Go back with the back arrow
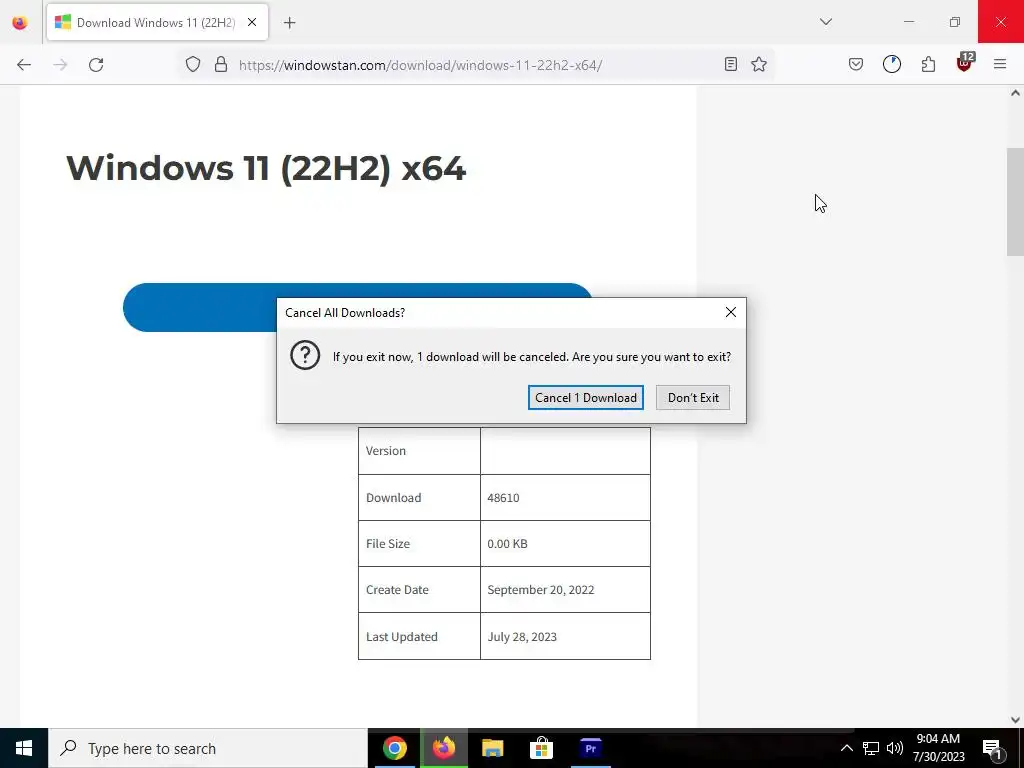Image resolution: width=1024 pixels, height=768 pixels. tap(24, 65)
